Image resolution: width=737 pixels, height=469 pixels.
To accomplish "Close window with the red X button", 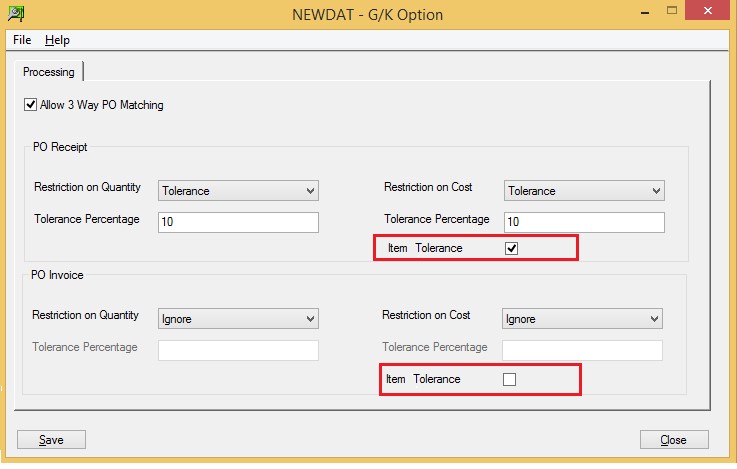I will coord(707,10).
